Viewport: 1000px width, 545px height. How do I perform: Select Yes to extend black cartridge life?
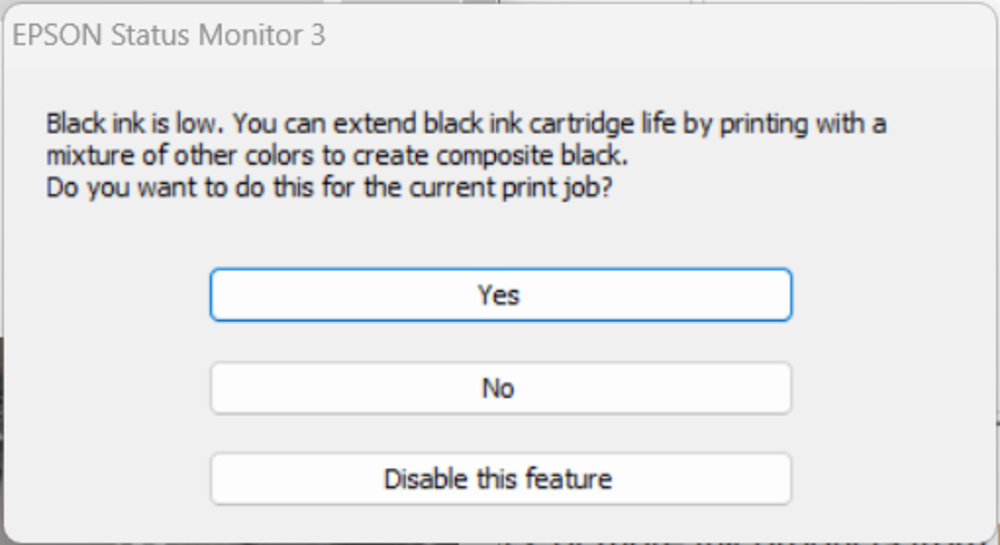500,295
